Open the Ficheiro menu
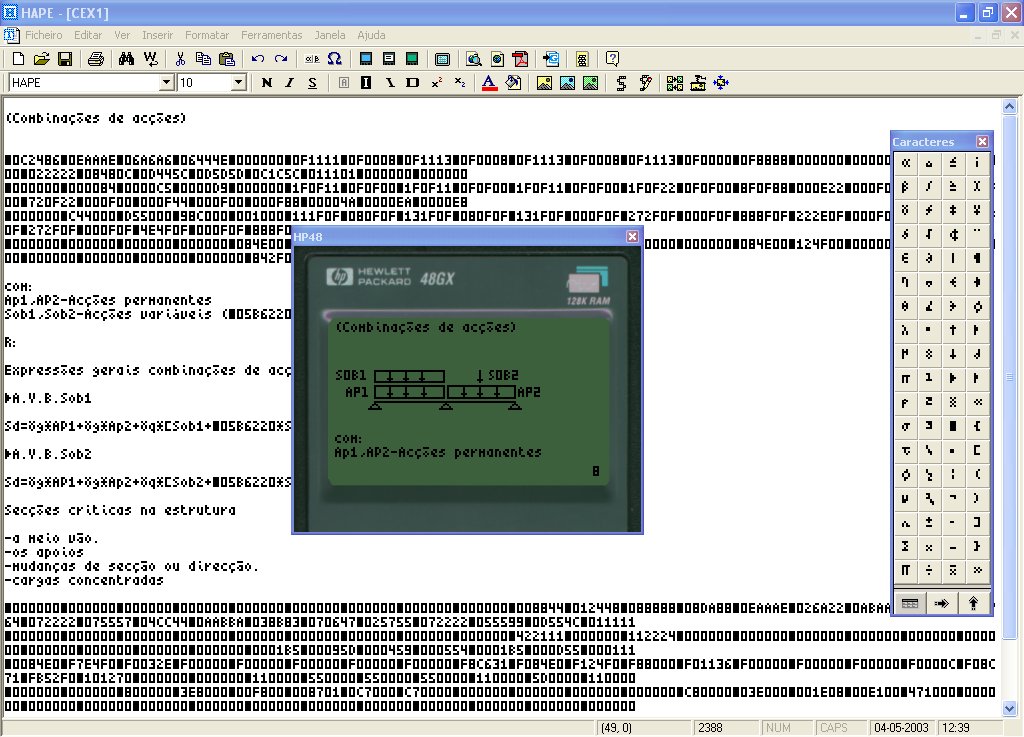 tap(44, 35)
